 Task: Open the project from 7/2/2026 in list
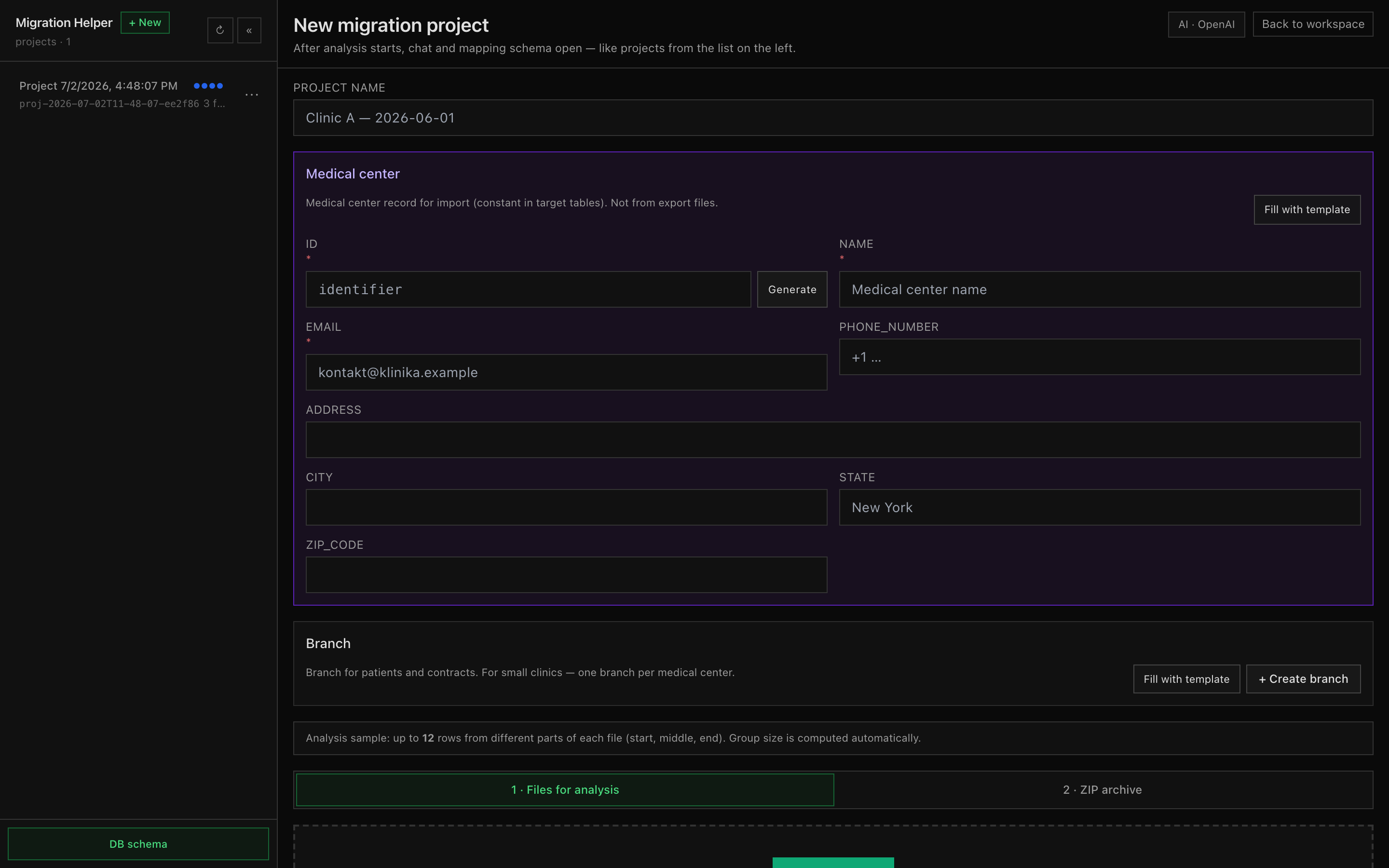click(122, 94)
